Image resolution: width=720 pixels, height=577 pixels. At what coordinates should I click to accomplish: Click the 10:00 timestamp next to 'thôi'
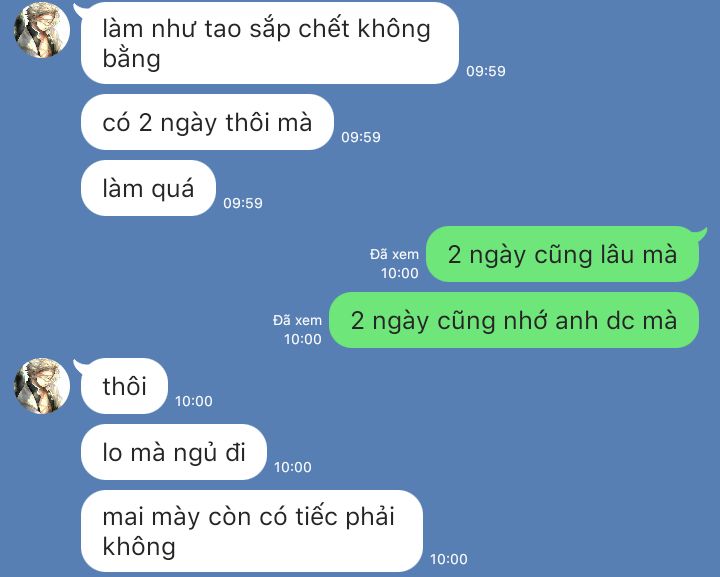(194, 401)
